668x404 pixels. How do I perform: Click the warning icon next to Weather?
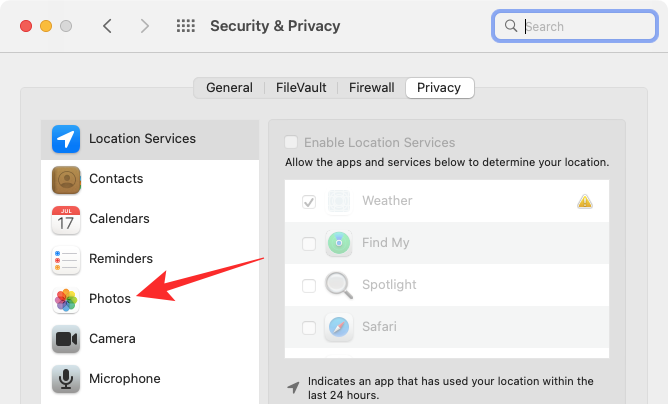585,201
